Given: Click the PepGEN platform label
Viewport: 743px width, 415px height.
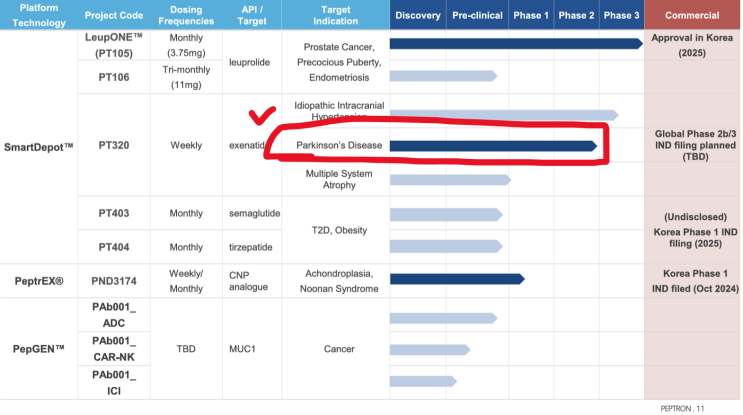Looking at the screenshot, I should (39, 349).
